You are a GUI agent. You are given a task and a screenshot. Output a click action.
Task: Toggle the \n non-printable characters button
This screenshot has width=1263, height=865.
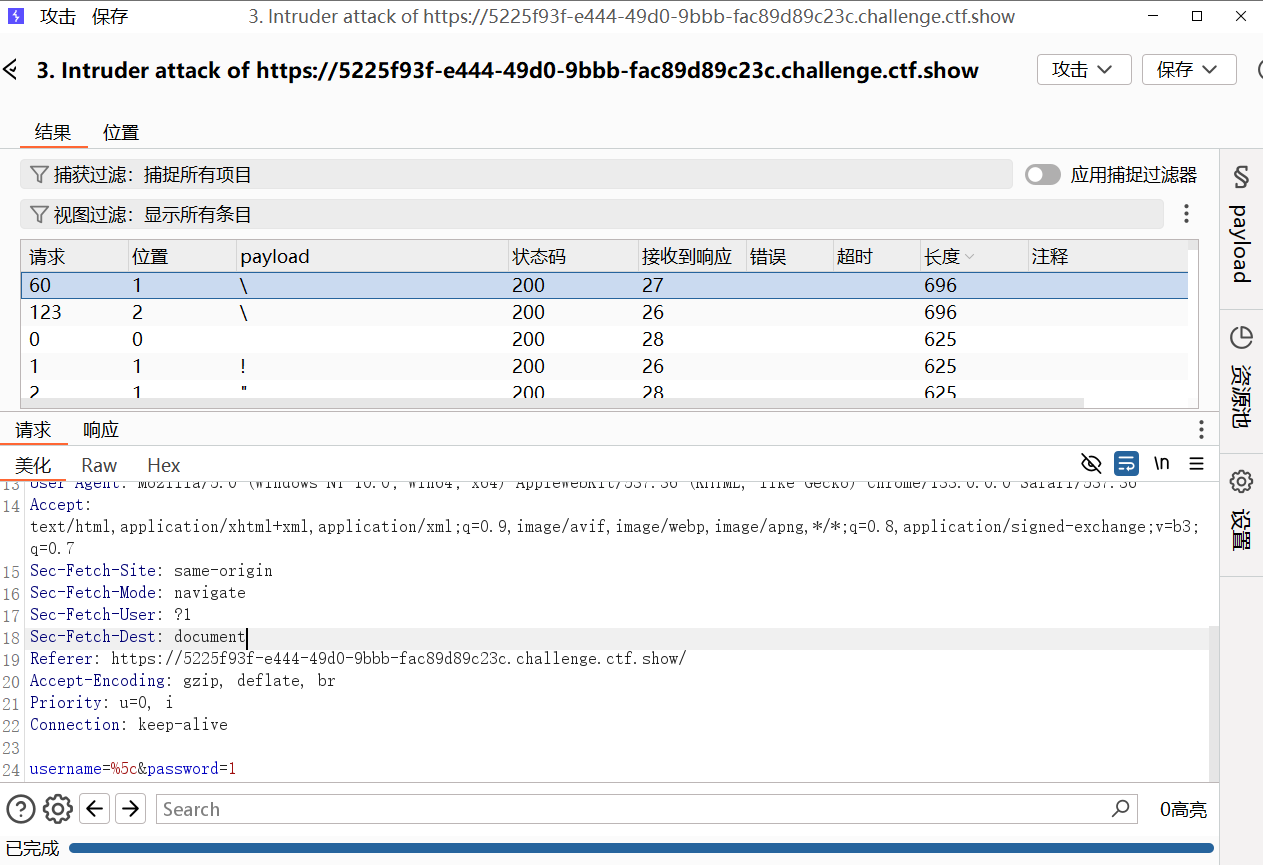[1161, 464]
